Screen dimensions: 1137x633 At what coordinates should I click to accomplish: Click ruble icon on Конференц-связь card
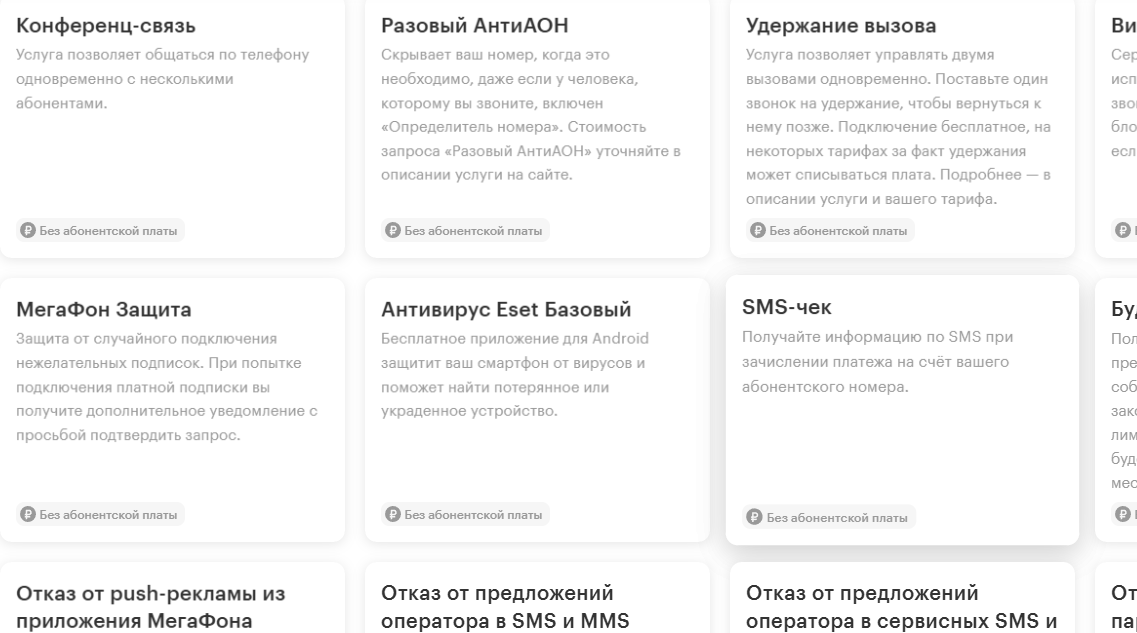click(x=28, y=231)
